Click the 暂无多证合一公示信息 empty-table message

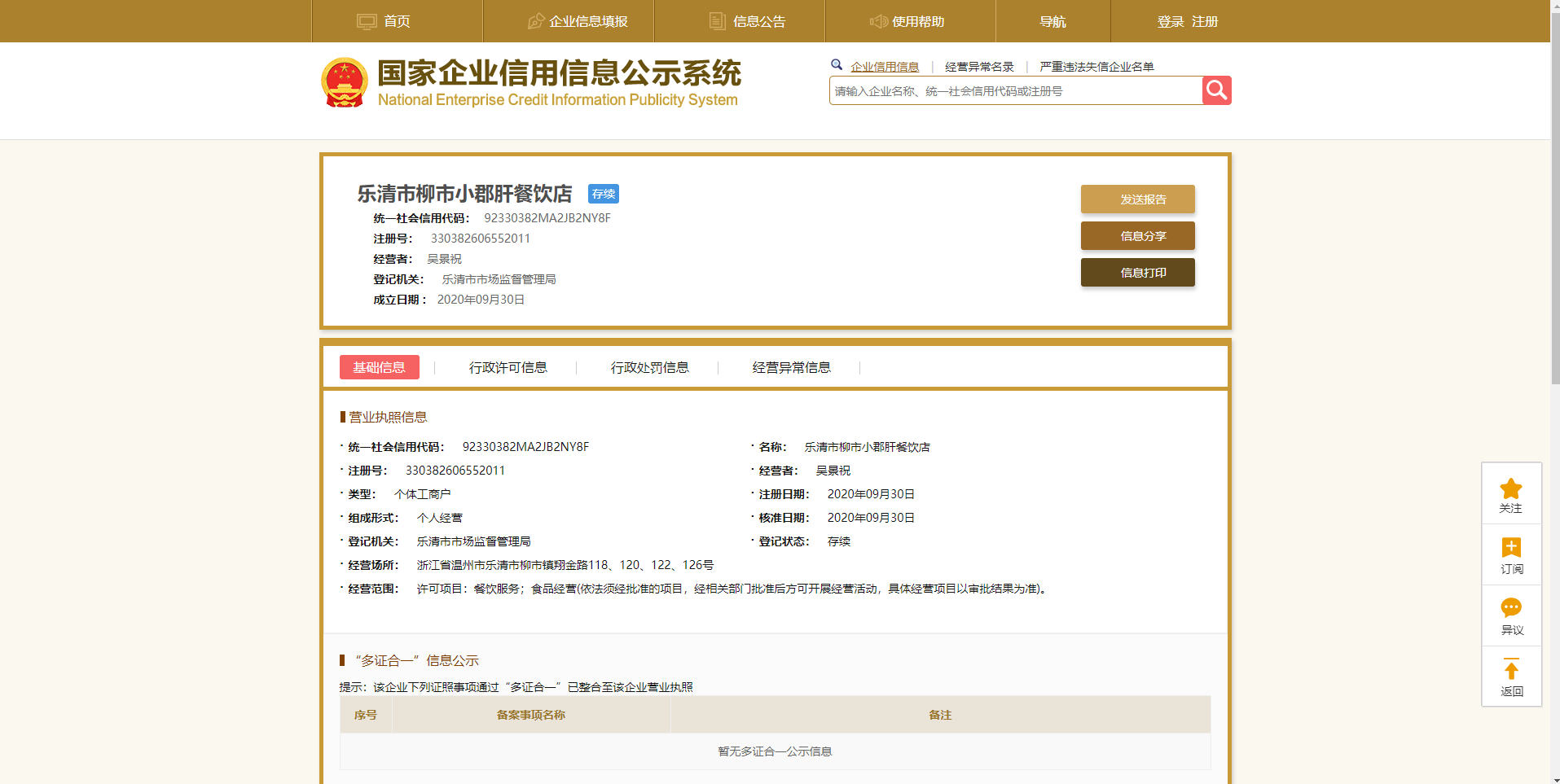click(x=775, y=751)
